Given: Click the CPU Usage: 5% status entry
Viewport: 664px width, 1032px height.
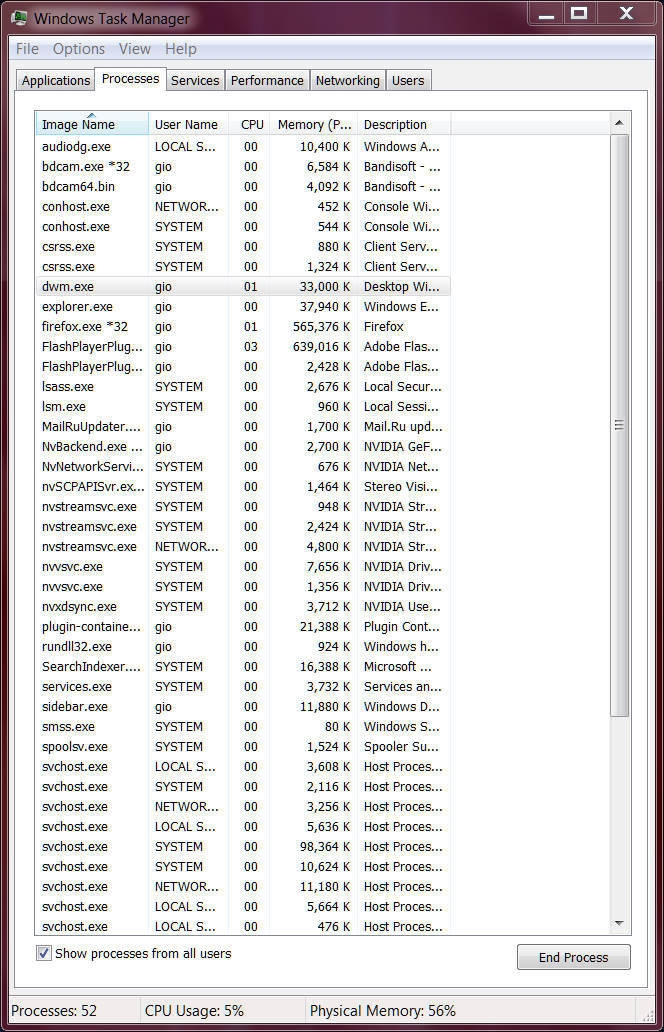Looking at the screenshot, I should click(194, 1010).
